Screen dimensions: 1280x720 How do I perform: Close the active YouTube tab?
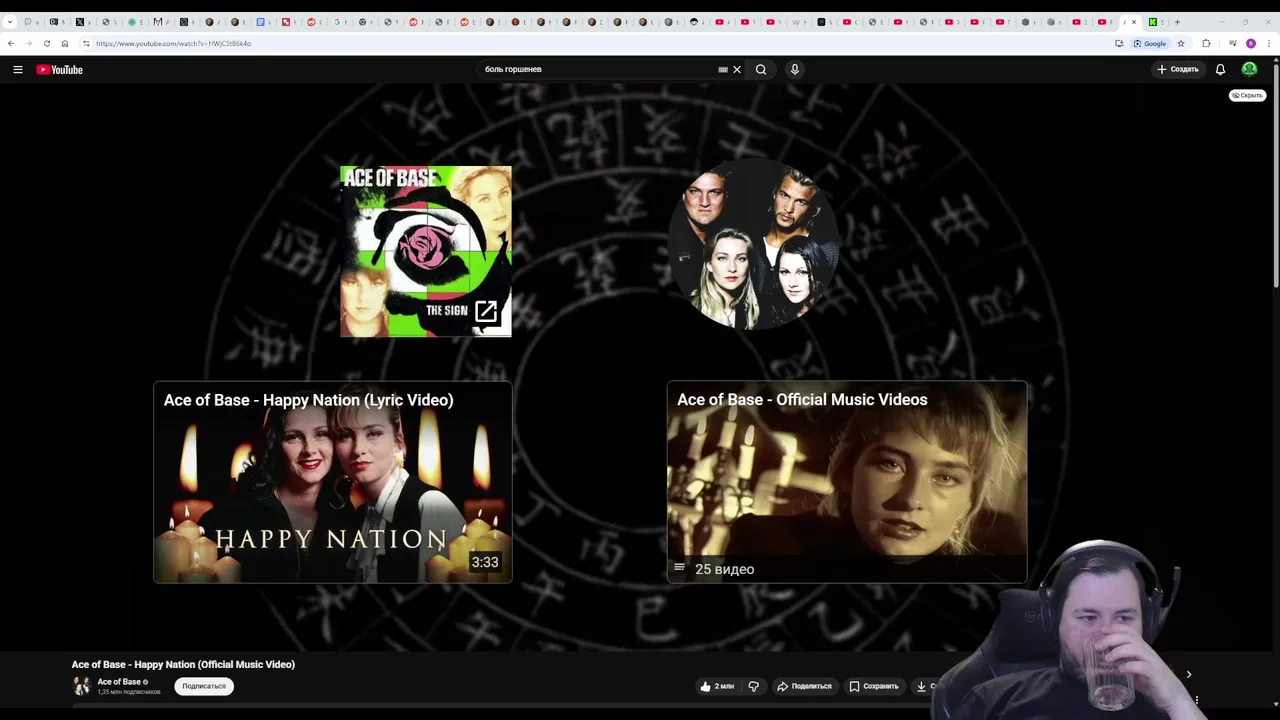(x=1134, y=21)
